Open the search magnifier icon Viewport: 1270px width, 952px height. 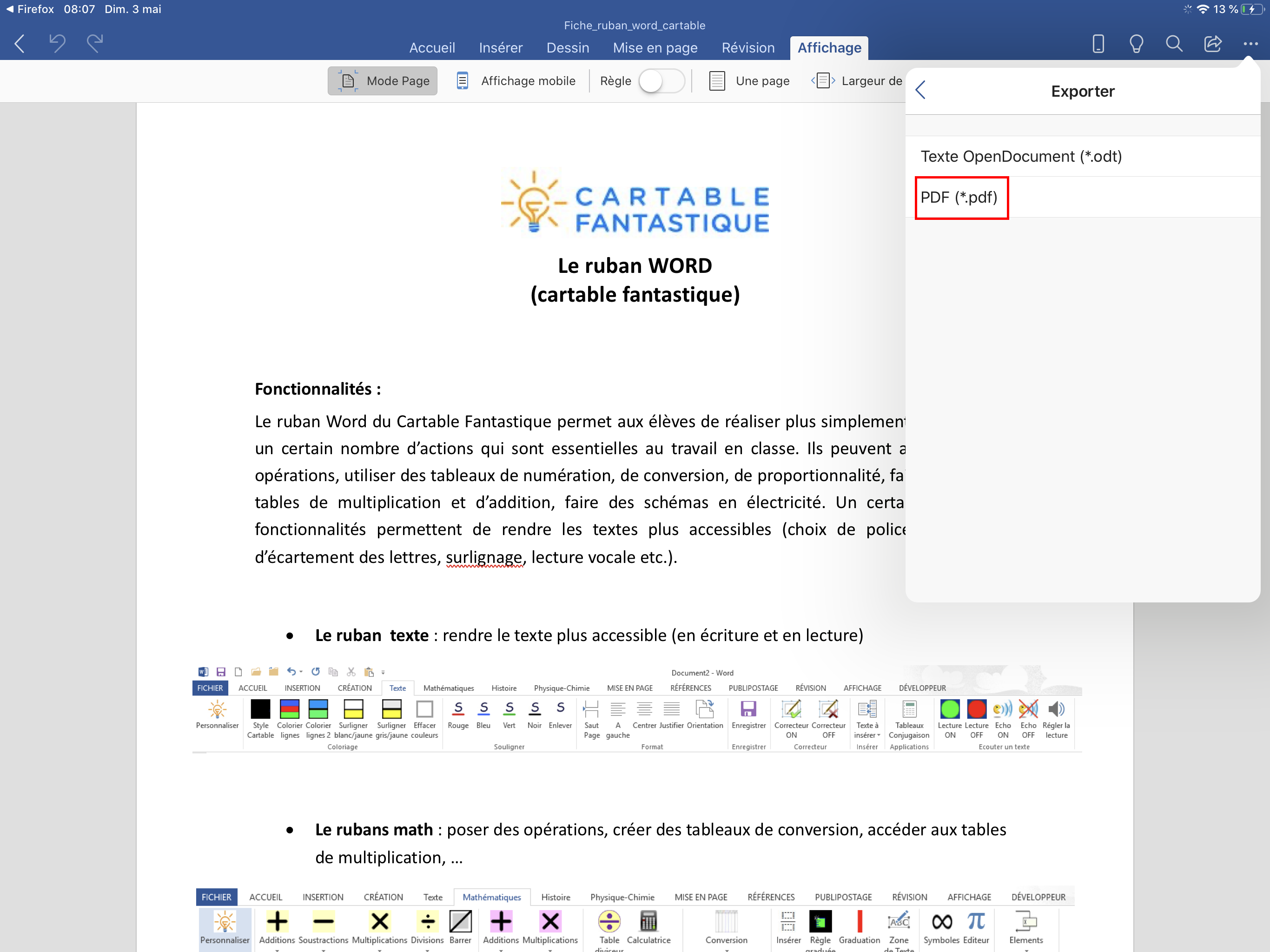point(1174,44)
